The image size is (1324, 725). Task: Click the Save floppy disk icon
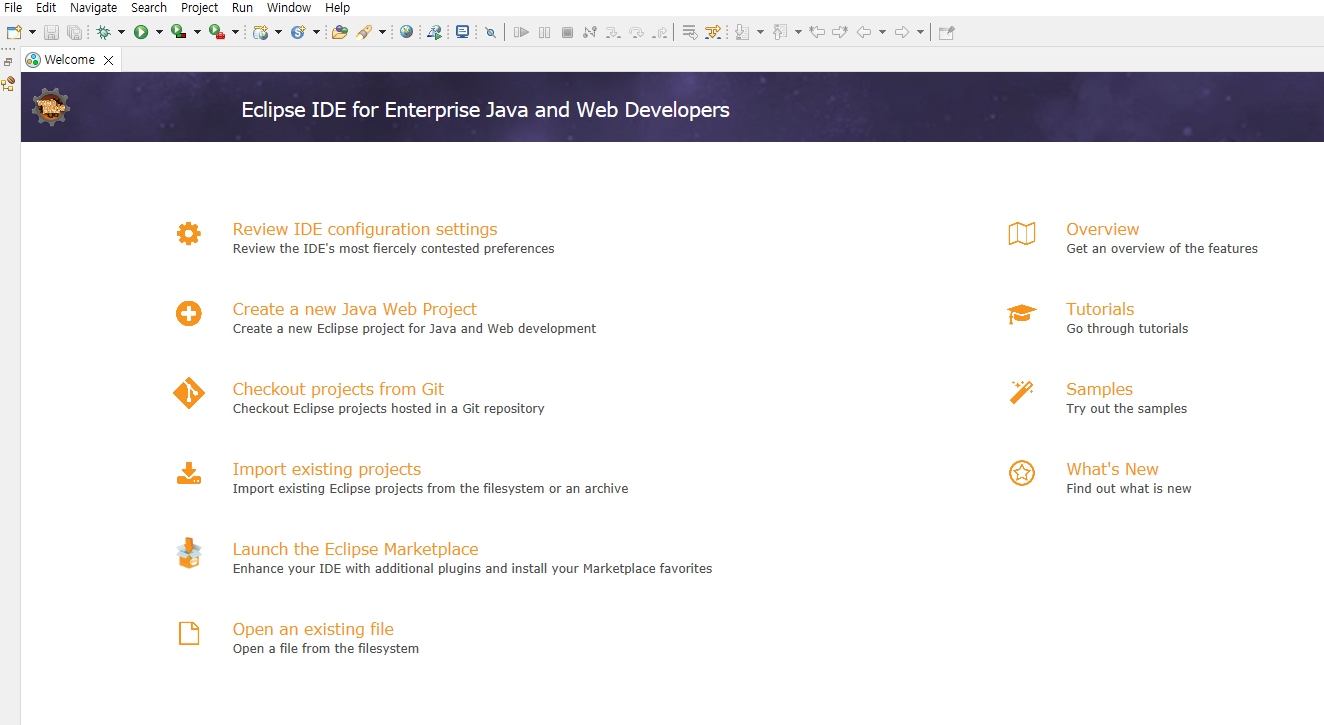pos(51,32)
